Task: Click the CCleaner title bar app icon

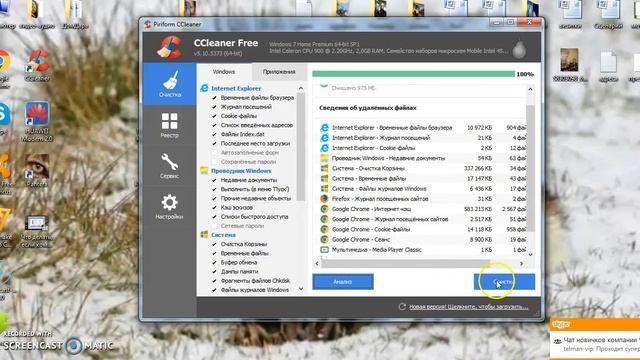Action: point(147,24)
